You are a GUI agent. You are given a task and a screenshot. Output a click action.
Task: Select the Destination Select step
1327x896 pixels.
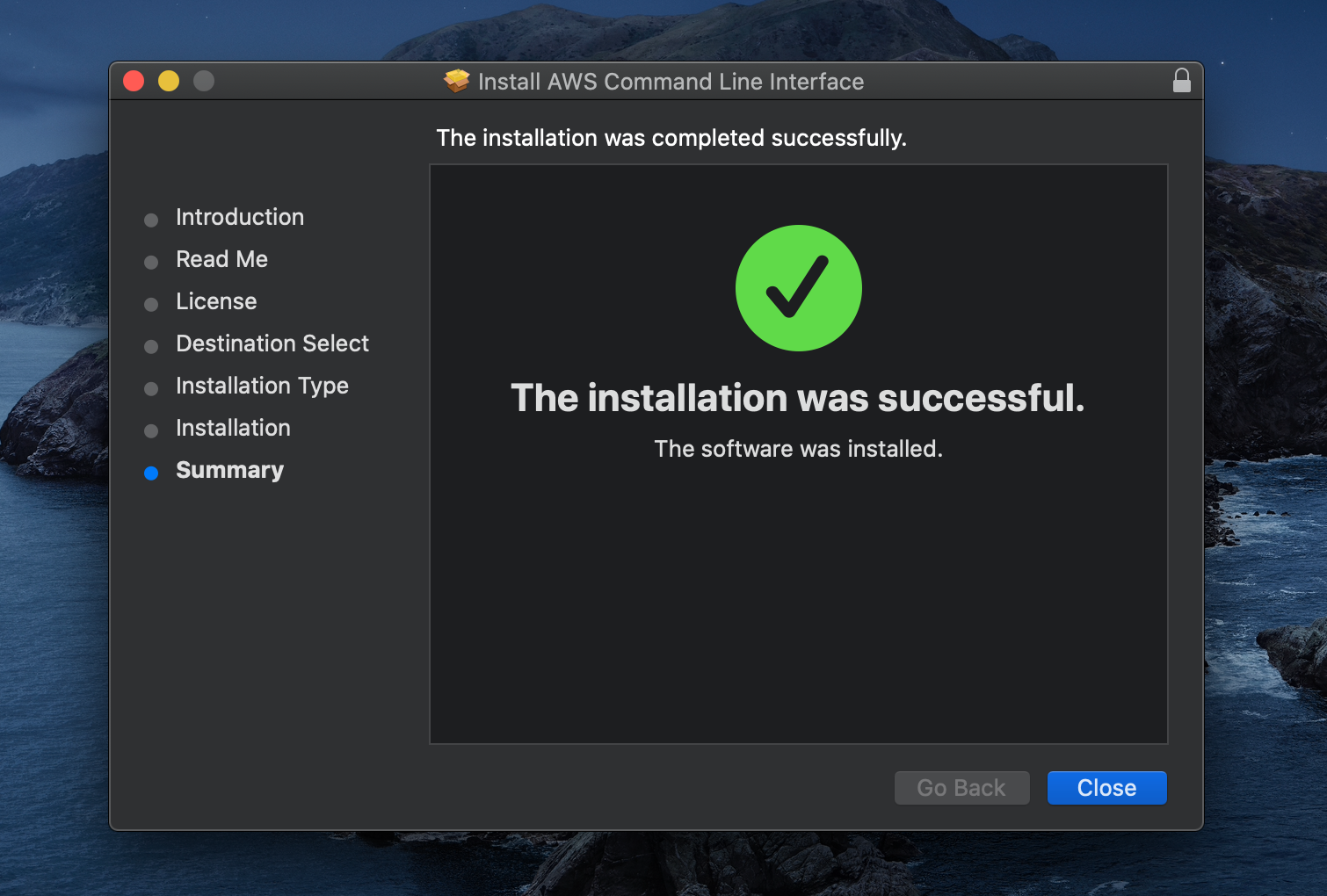point(272,343)
